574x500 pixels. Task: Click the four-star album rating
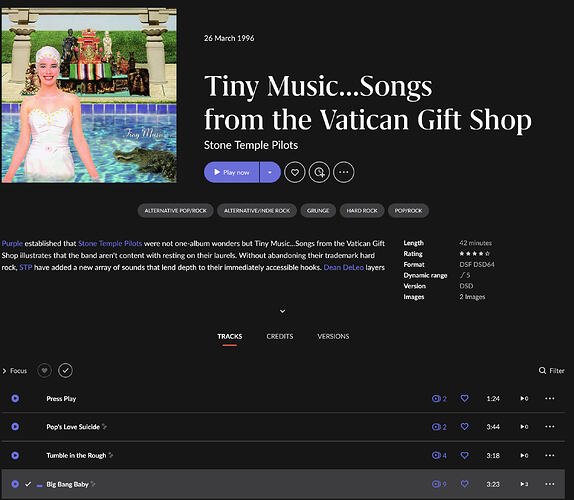click(x=474, y=253)
